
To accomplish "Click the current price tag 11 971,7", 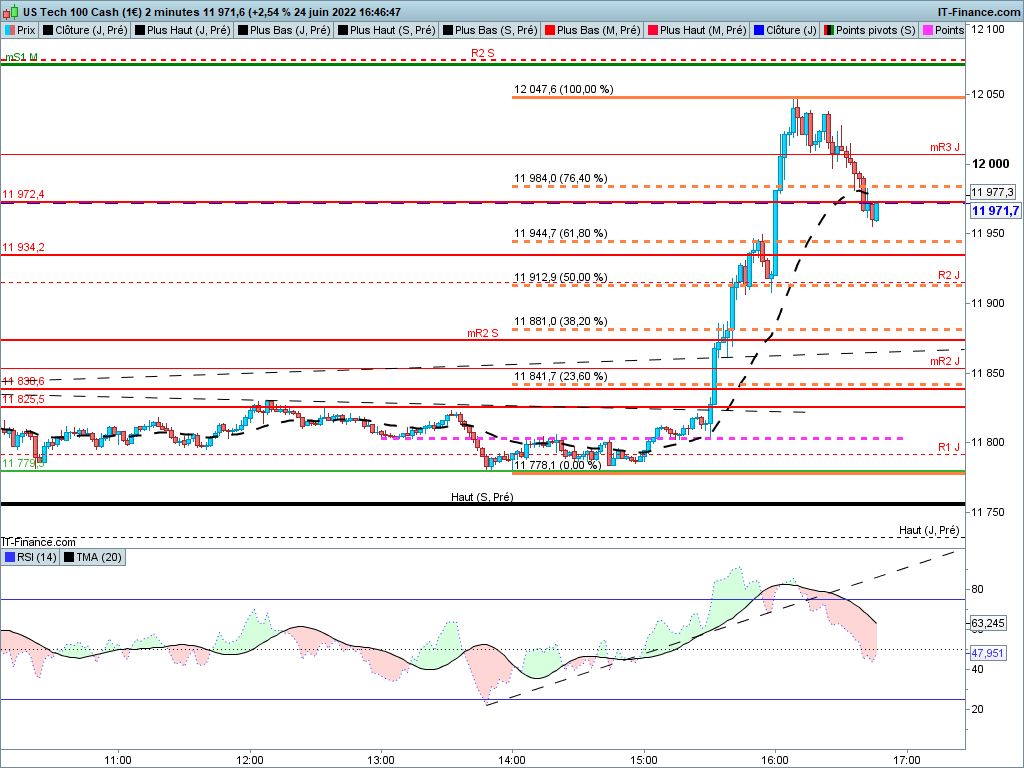I will (x=995, y=211).
